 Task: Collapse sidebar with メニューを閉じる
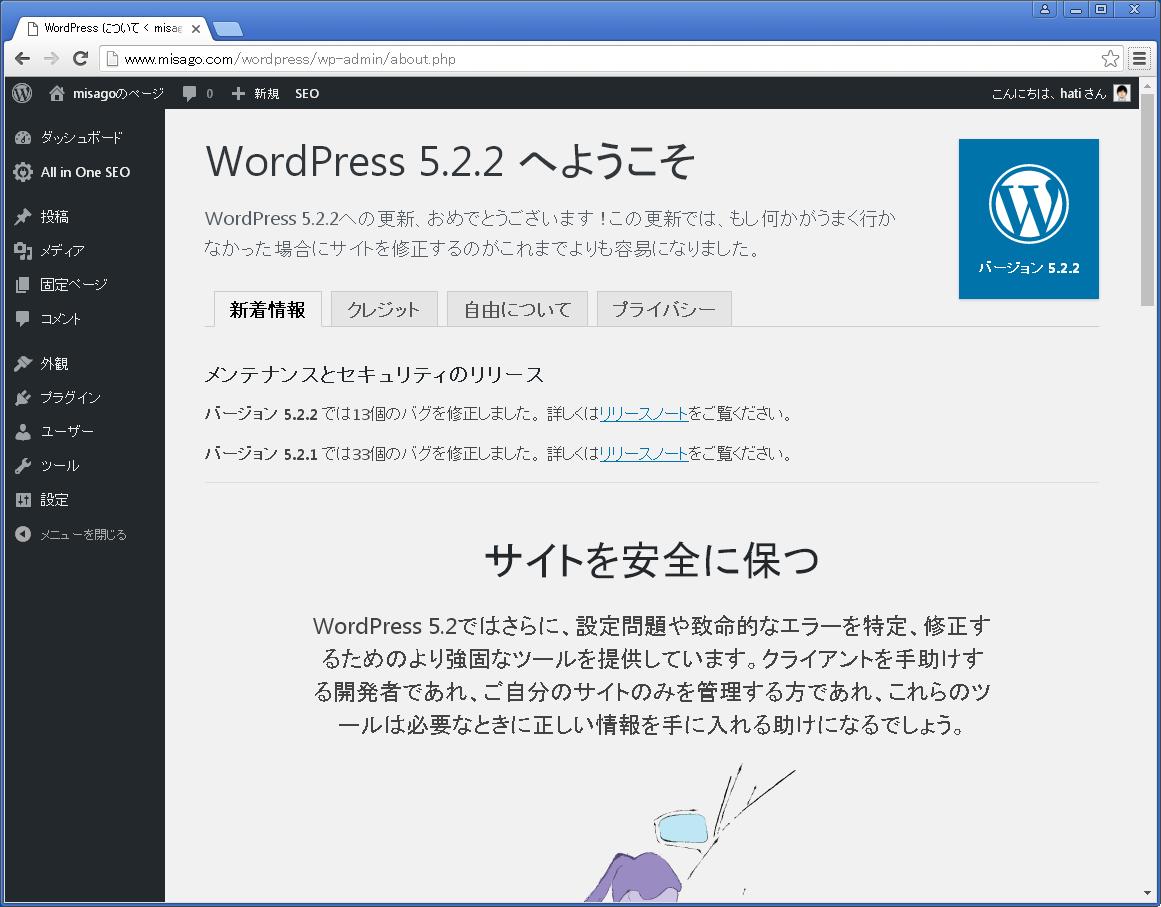coord(84,534)
